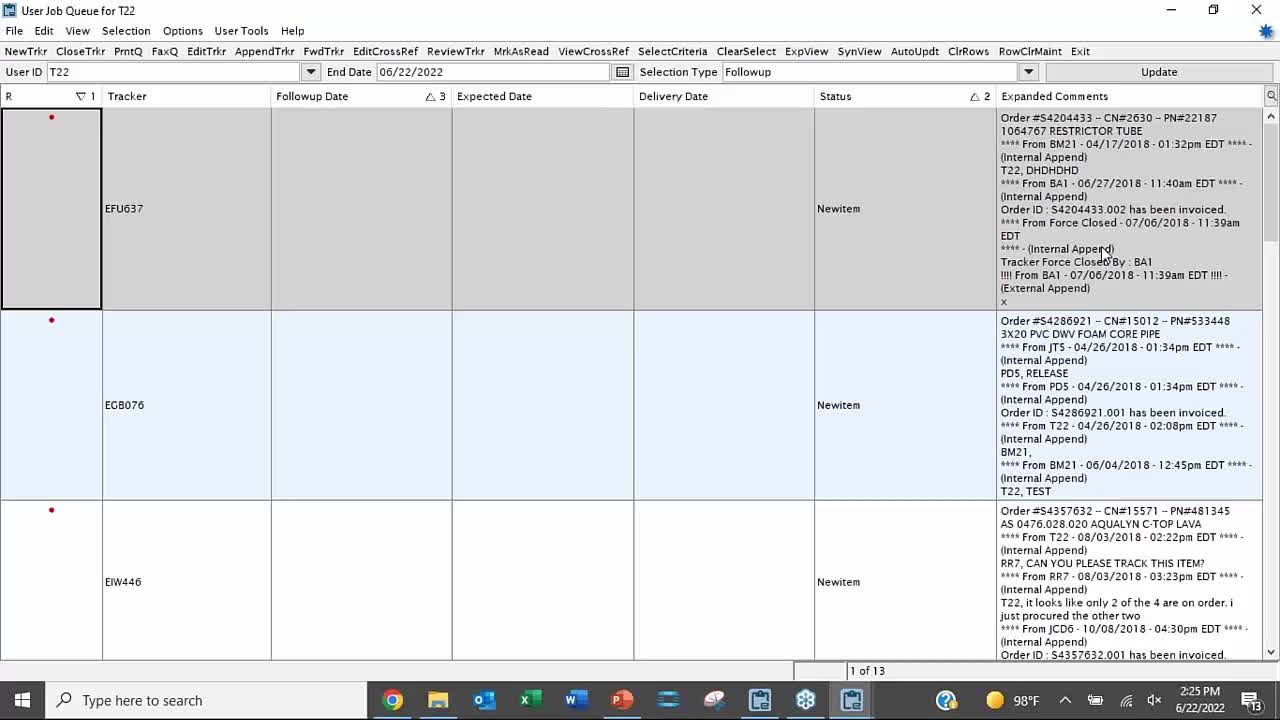
Task: Click the weather 98°F taskbar widget
Action: tap(1012, 700)
